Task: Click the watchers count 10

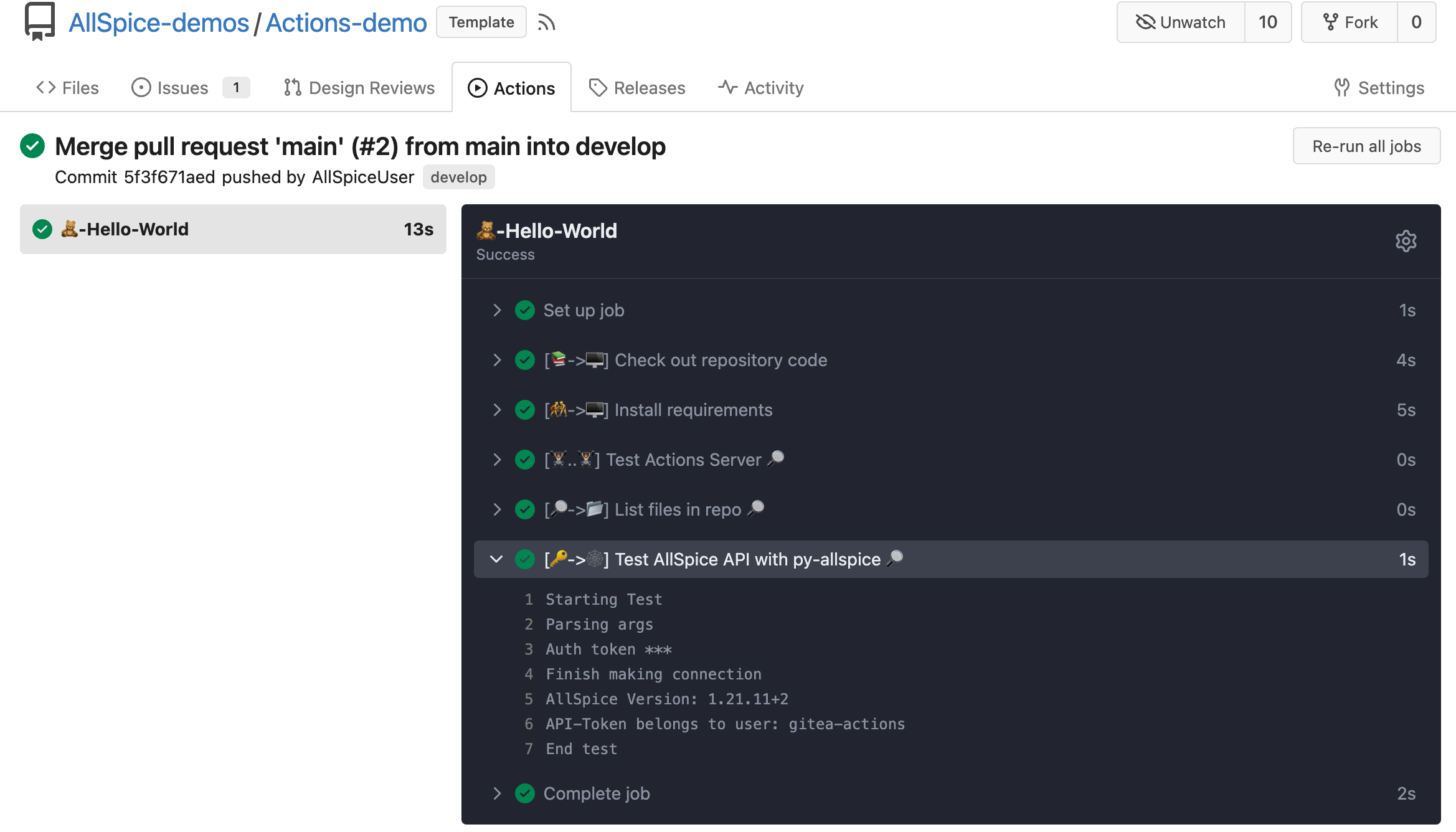Action: point(1267,22)
